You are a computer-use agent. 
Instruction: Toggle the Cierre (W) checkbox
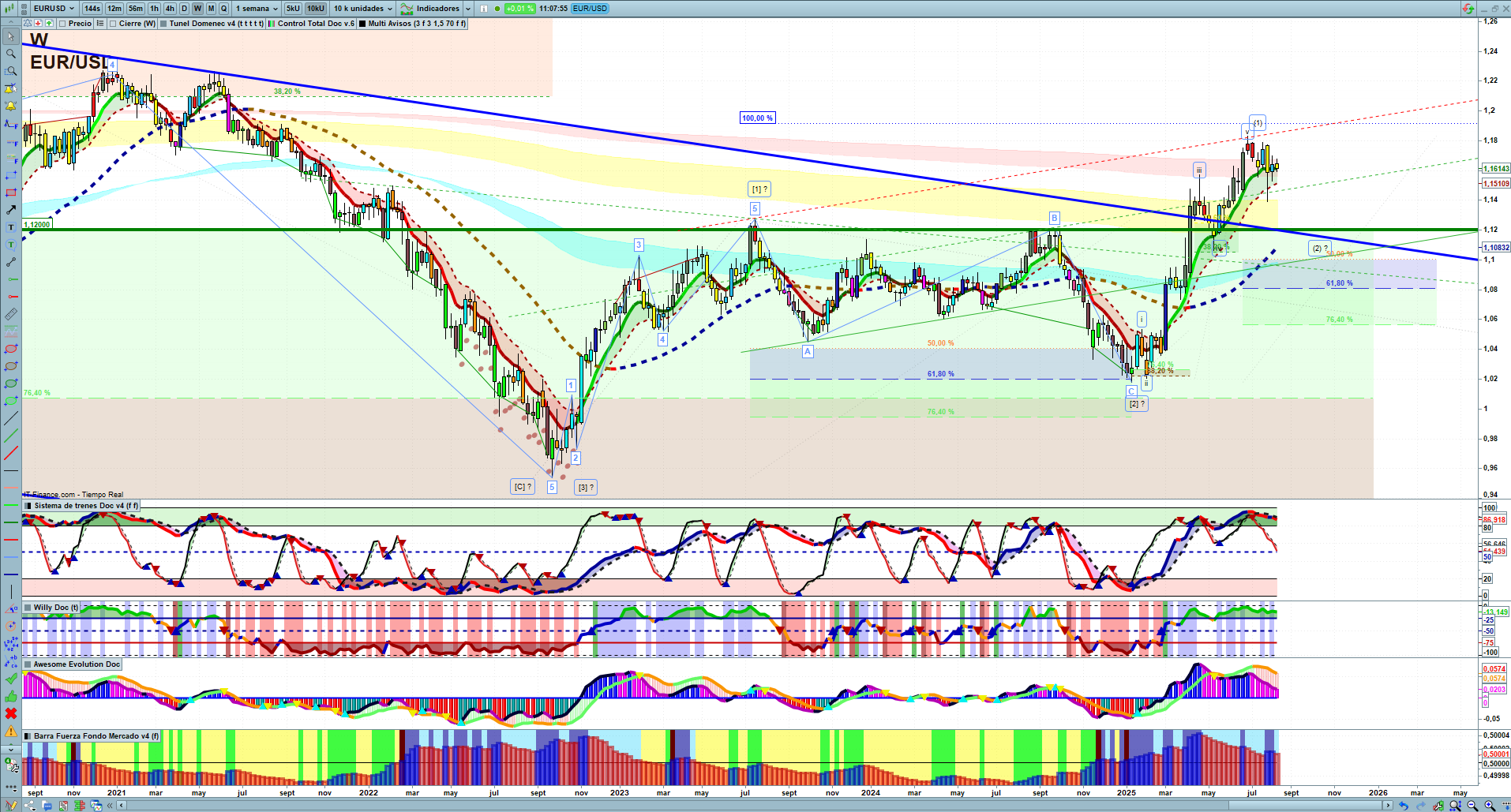(114, 24)
